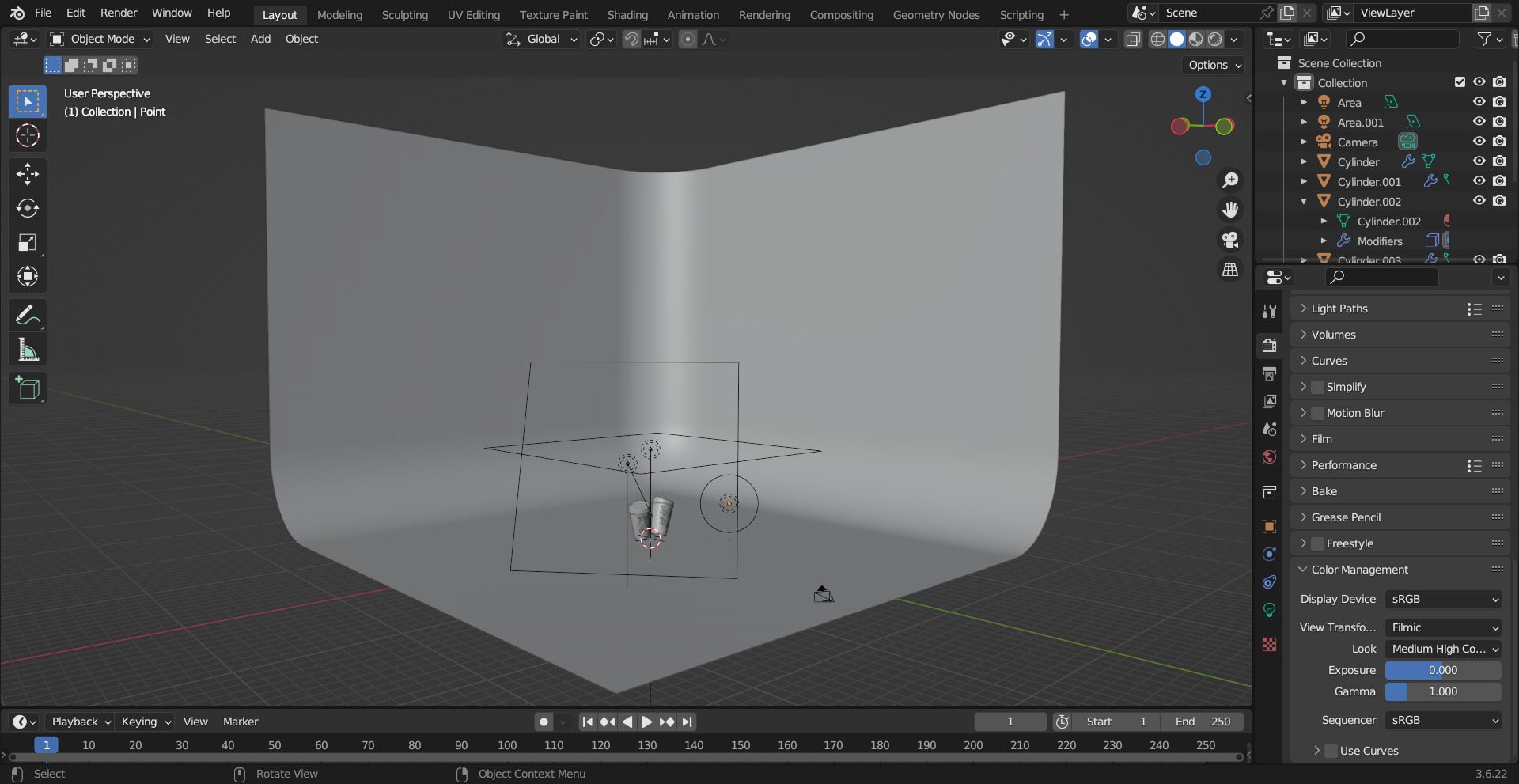Activate the Rotate tool
This screenshot has height=784, width=1519.
(x=28, y=208)
